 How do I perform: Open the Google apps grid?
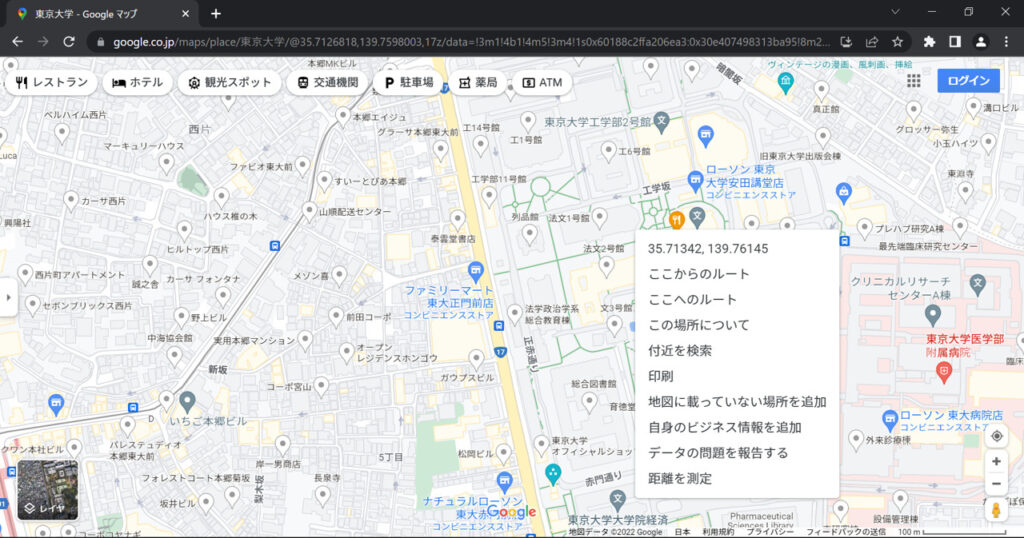click(x=914, y=80)
